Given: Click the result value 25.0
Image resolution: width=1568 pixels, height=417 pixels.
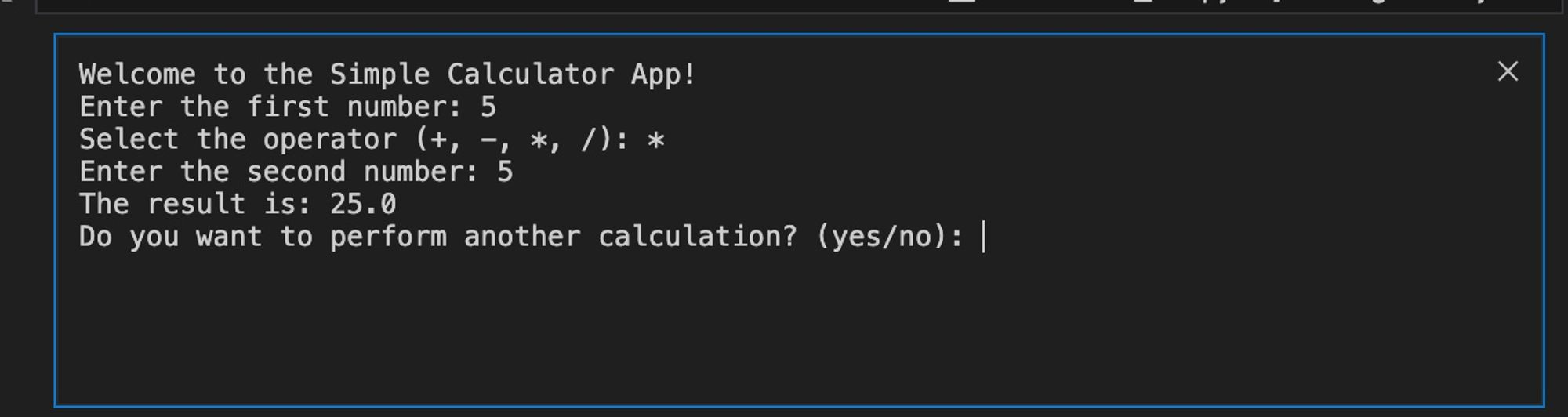Looking at the screenshot, I should point(363,205).
